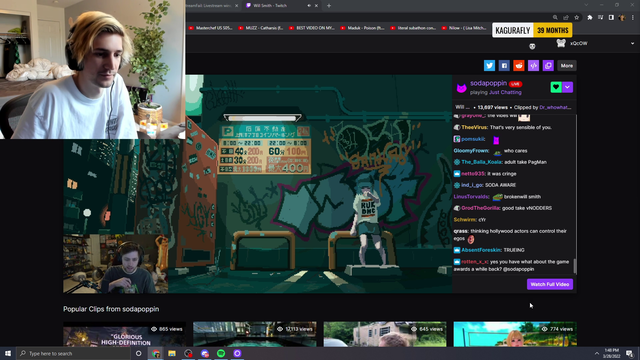The height and width of the screenshot is (360, 640).
Task: Open File Explorer from taskbar
Action: tap(172, 353)
